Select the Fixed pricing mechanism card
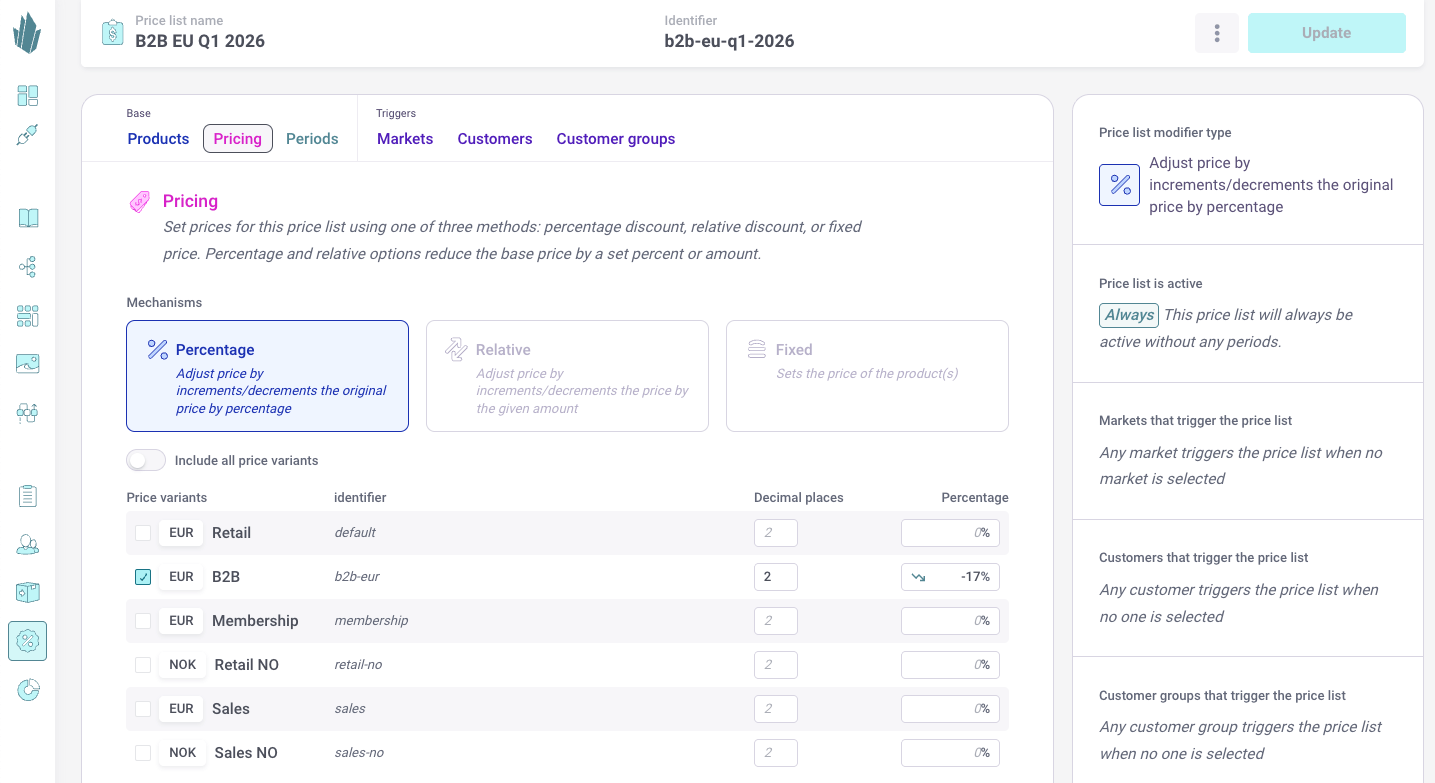 tap(867, 376)
